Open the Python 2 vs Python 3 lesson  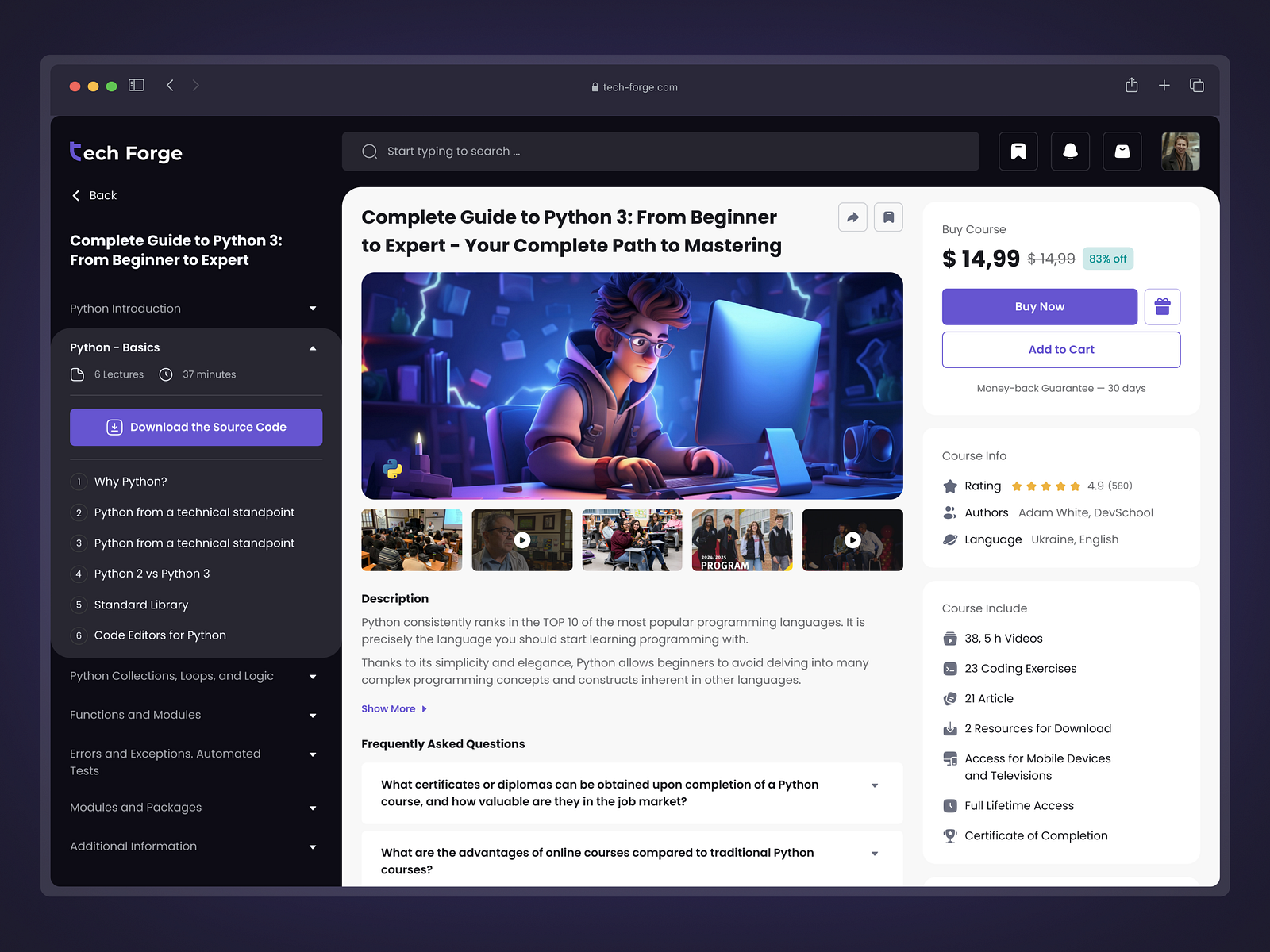point(151,573)
